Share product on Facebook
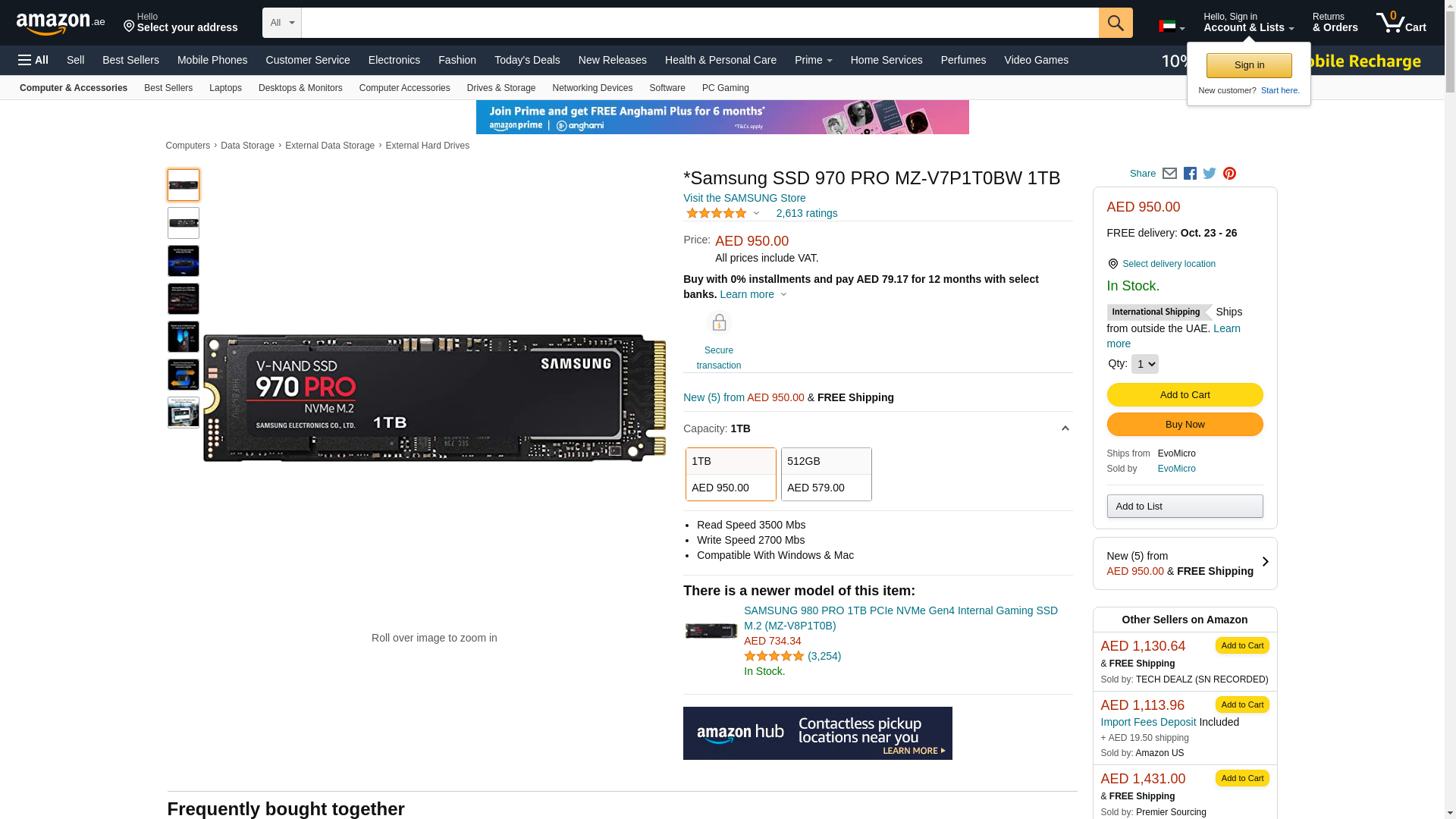Viewport: 1456px width, 819px height. 1190,174
